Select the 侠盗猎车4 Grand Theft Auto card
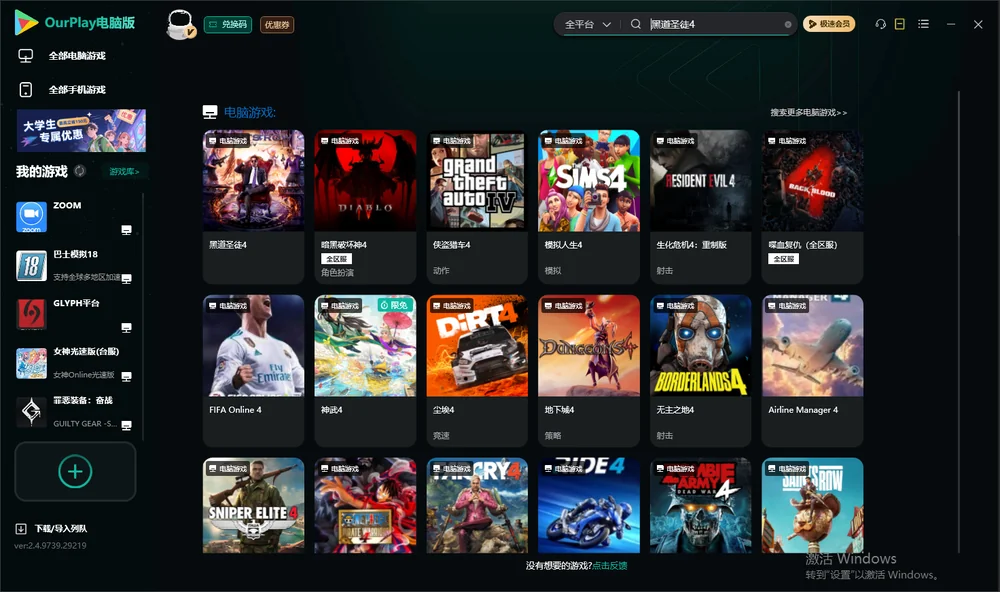This screenshot has height=592, width=1000. [477, 207]
